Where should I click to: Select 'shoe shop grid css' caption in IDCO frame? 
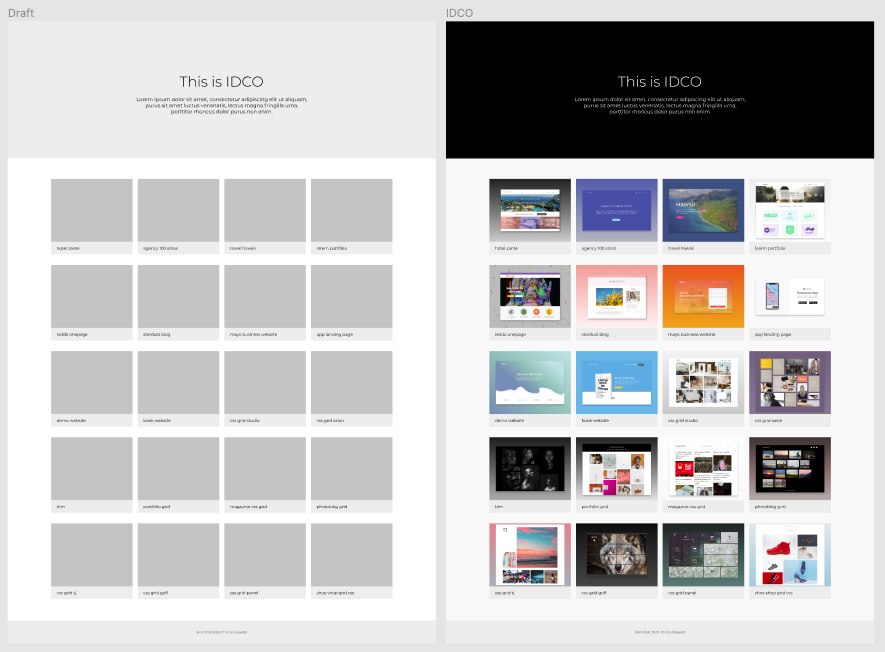pyautogui.click(x=774, y=593)
